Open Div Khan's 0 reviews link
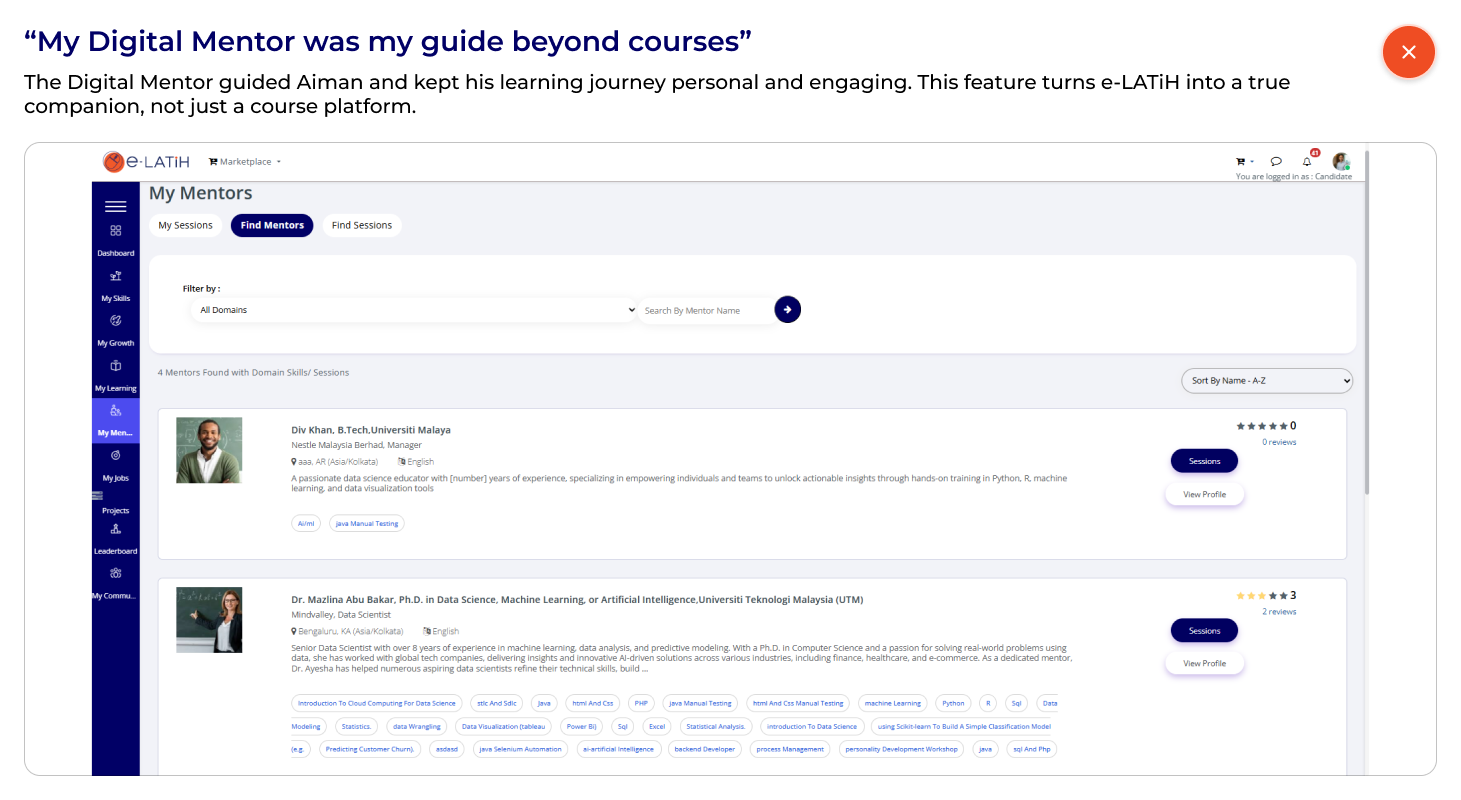 click(x=1279, y=442)
